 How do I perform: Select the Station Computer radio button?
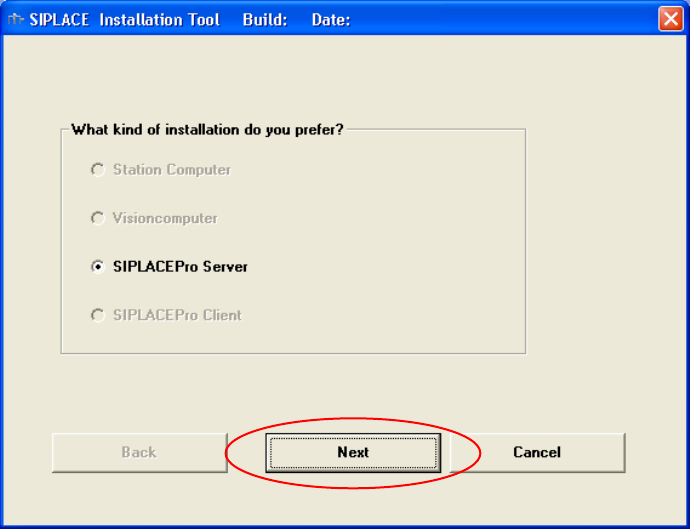(98, 170)
